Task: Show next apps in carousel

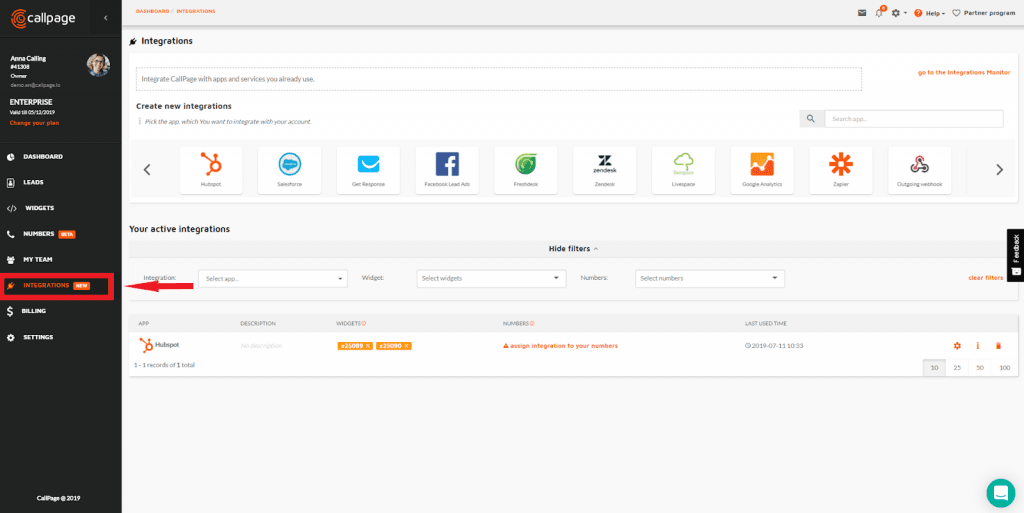Action: (x=999, y=170)
